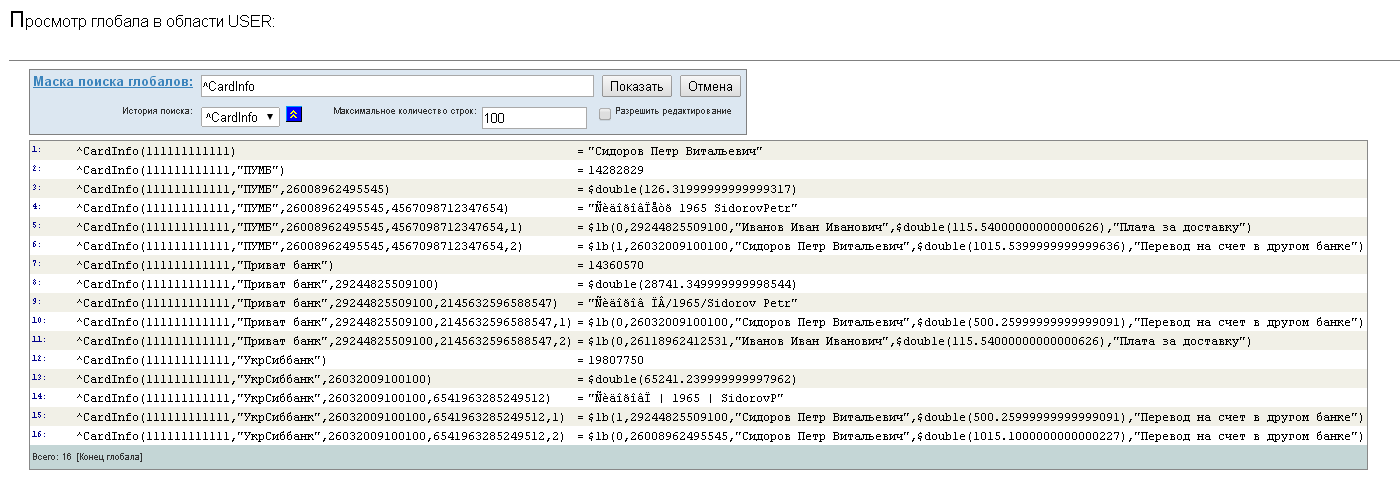Select row number 5 link
The height and width of the screenshot is (503, 1400).
point(36,225)
